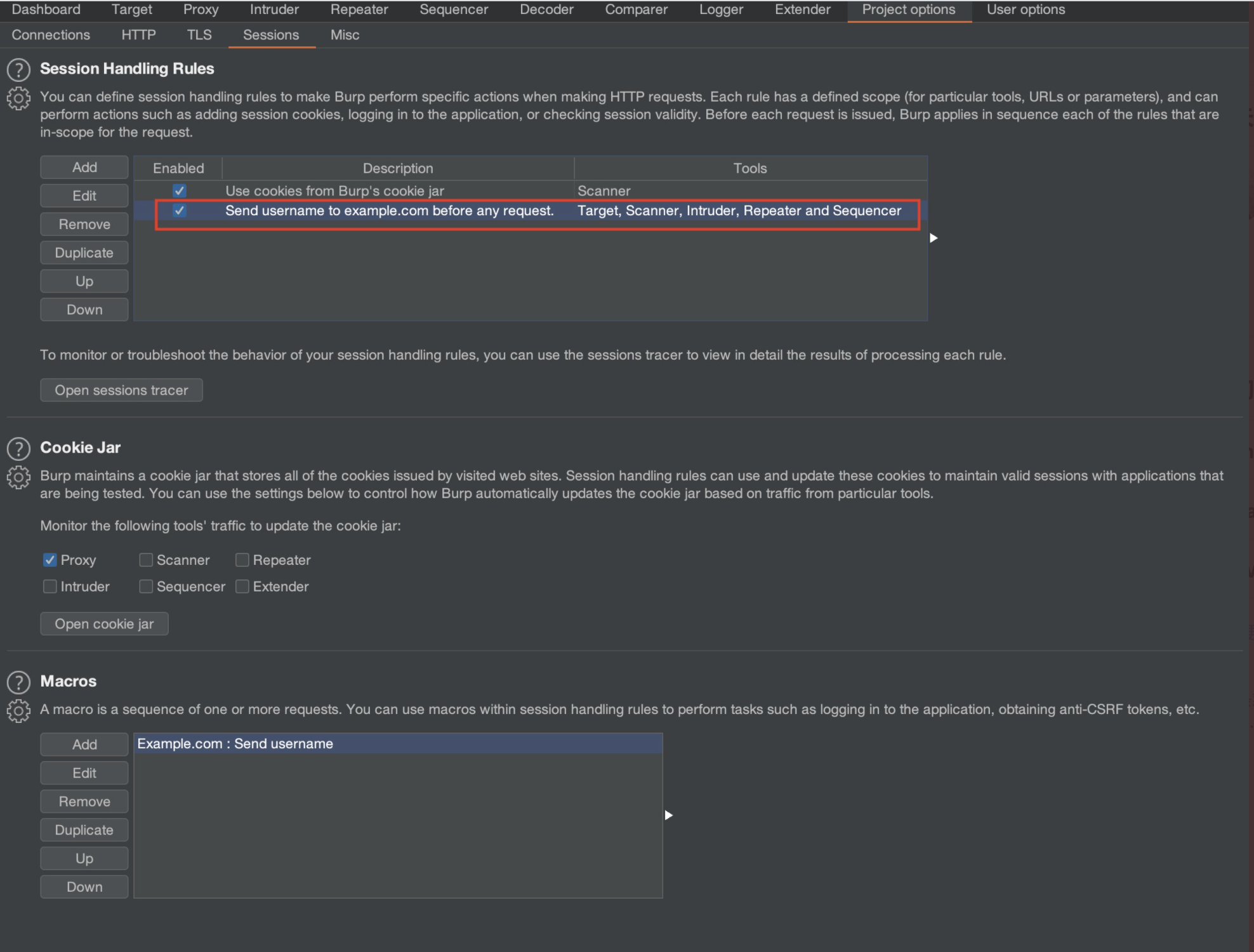Disable the cookie jar rule checkbox
This screenshot has height=952, width=1254.
[180, 190]
